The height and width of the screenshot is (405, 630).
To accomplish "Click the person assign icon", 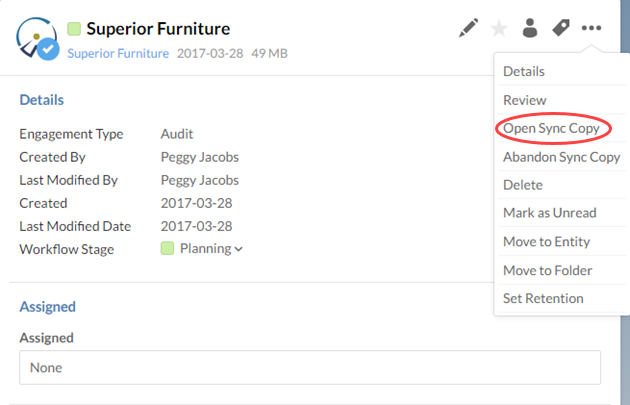I will click(x=530, y=28).
